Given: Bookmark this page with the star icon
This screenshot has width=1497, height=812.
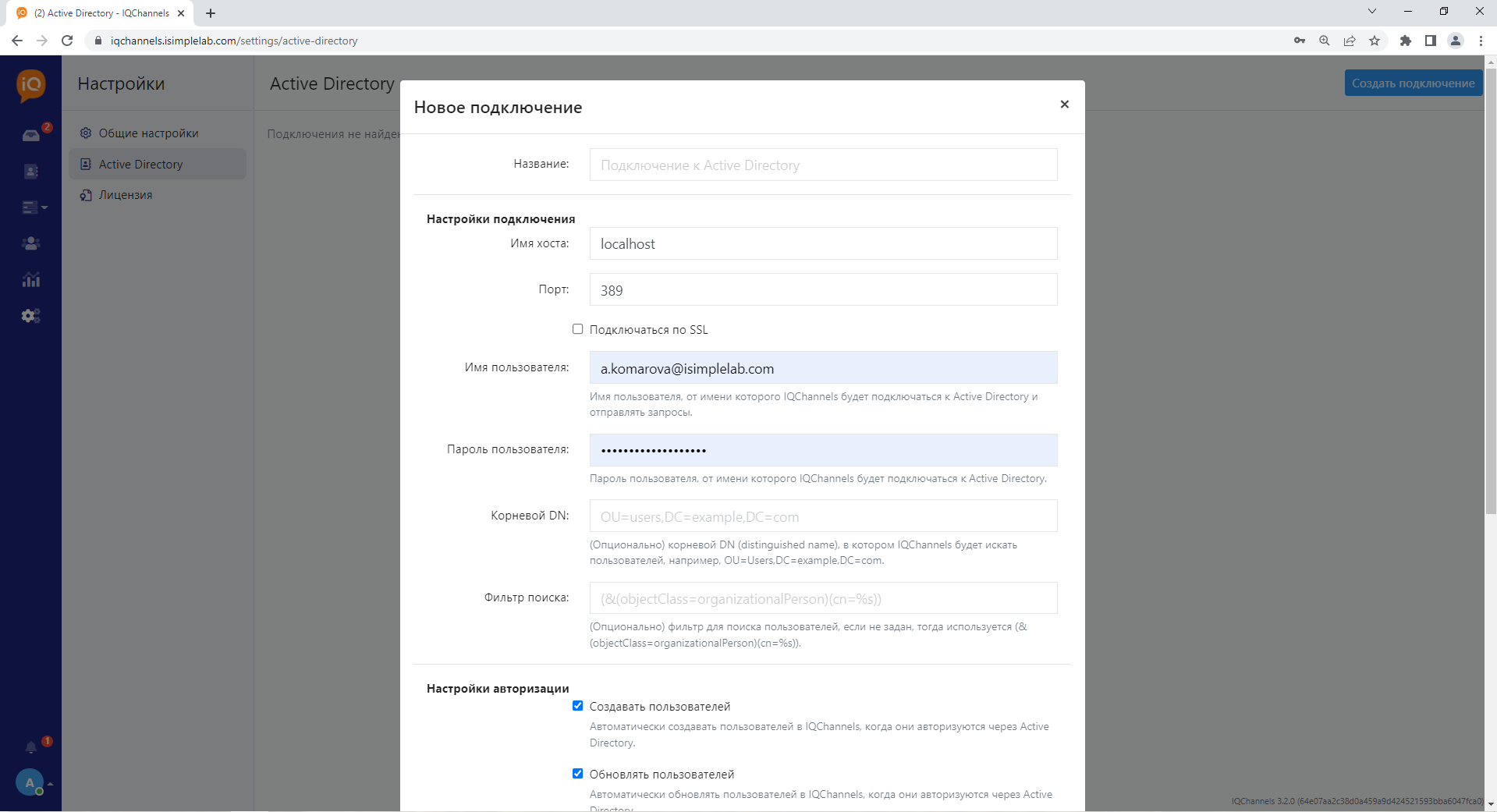Looking at the screenshot, I should point(1375,41).
